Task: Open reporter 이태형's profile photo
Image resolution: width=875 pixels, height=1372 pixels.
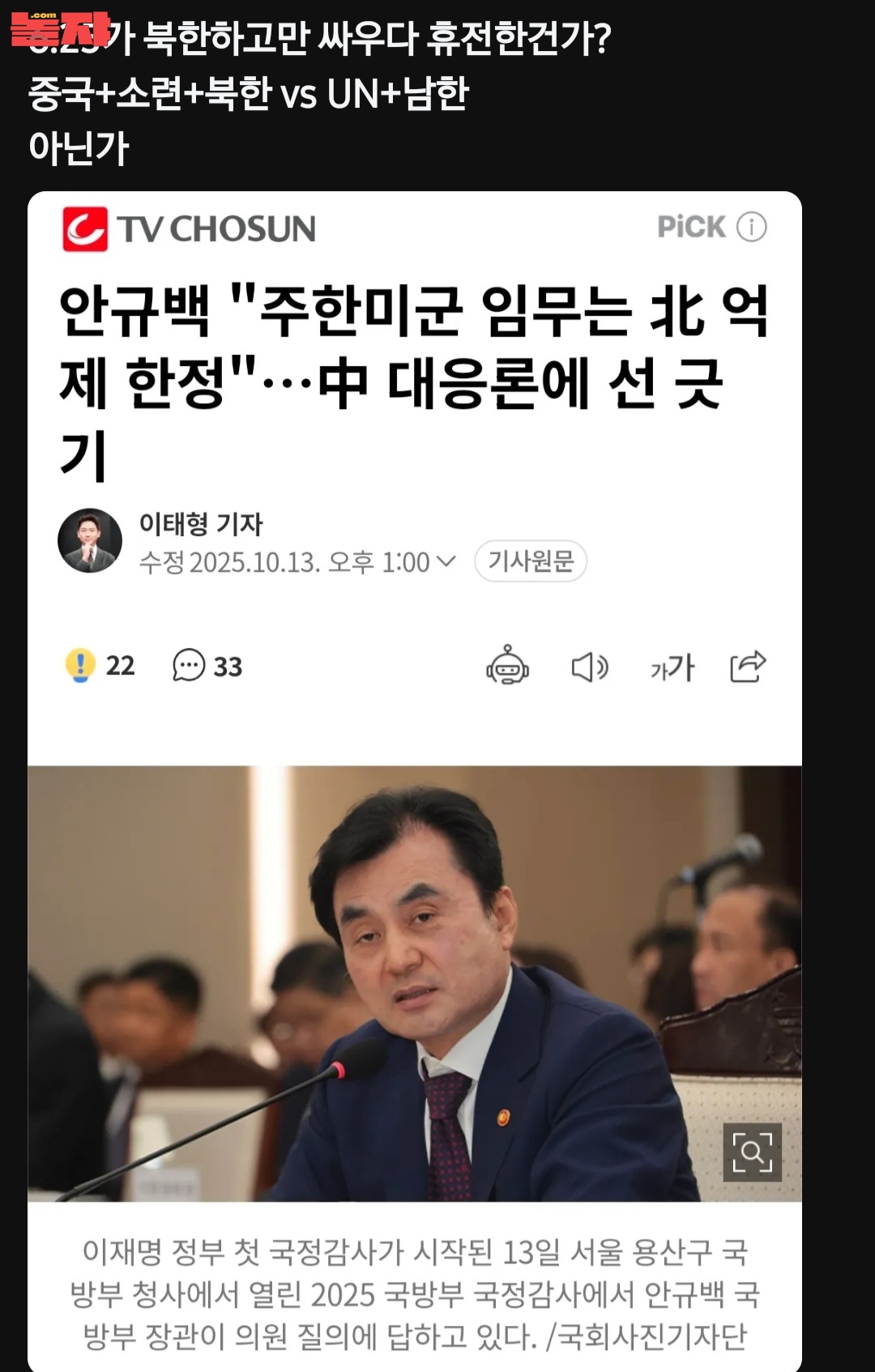Action: [x=90, y=540]
